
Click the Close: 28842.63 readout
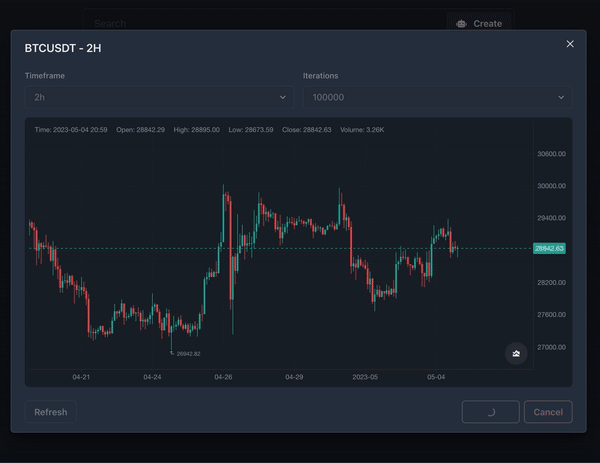(x=307, y=130)
